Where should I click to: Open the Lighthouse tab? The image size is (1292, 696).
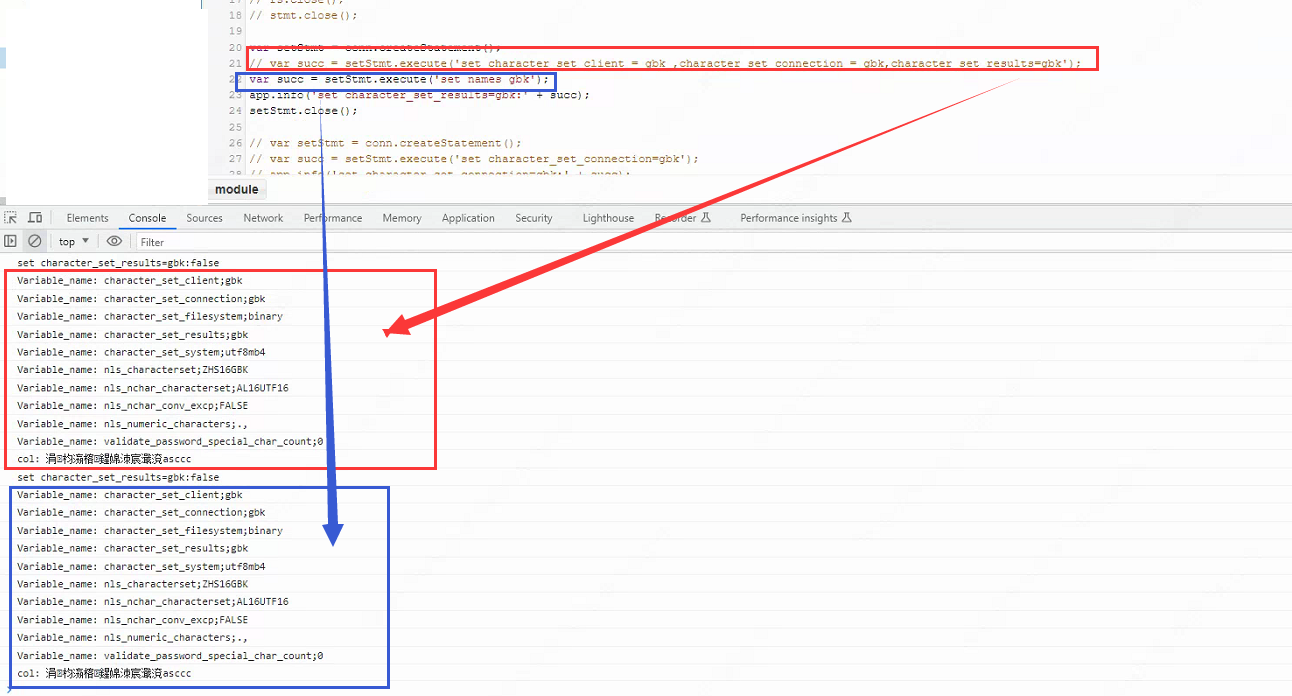[608, 218]
